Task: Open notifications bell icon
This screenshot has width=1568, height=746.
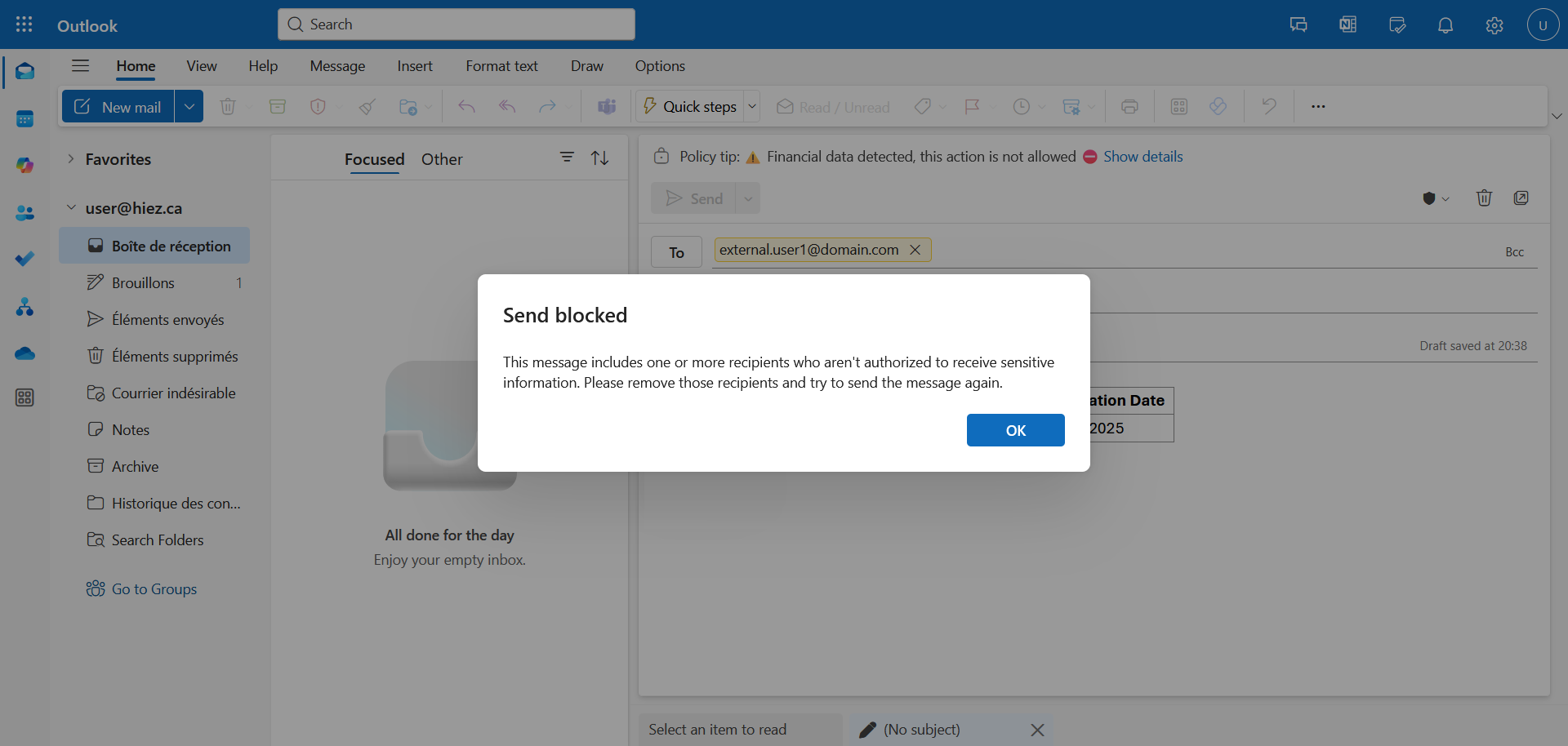Action: (1445, 25)
